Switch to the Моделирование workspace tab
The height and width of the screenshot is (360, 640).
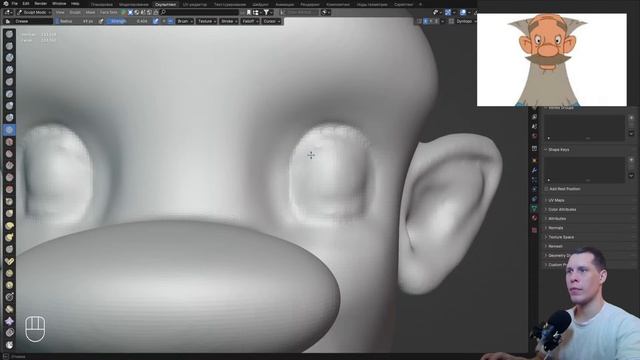coord(134,4)
